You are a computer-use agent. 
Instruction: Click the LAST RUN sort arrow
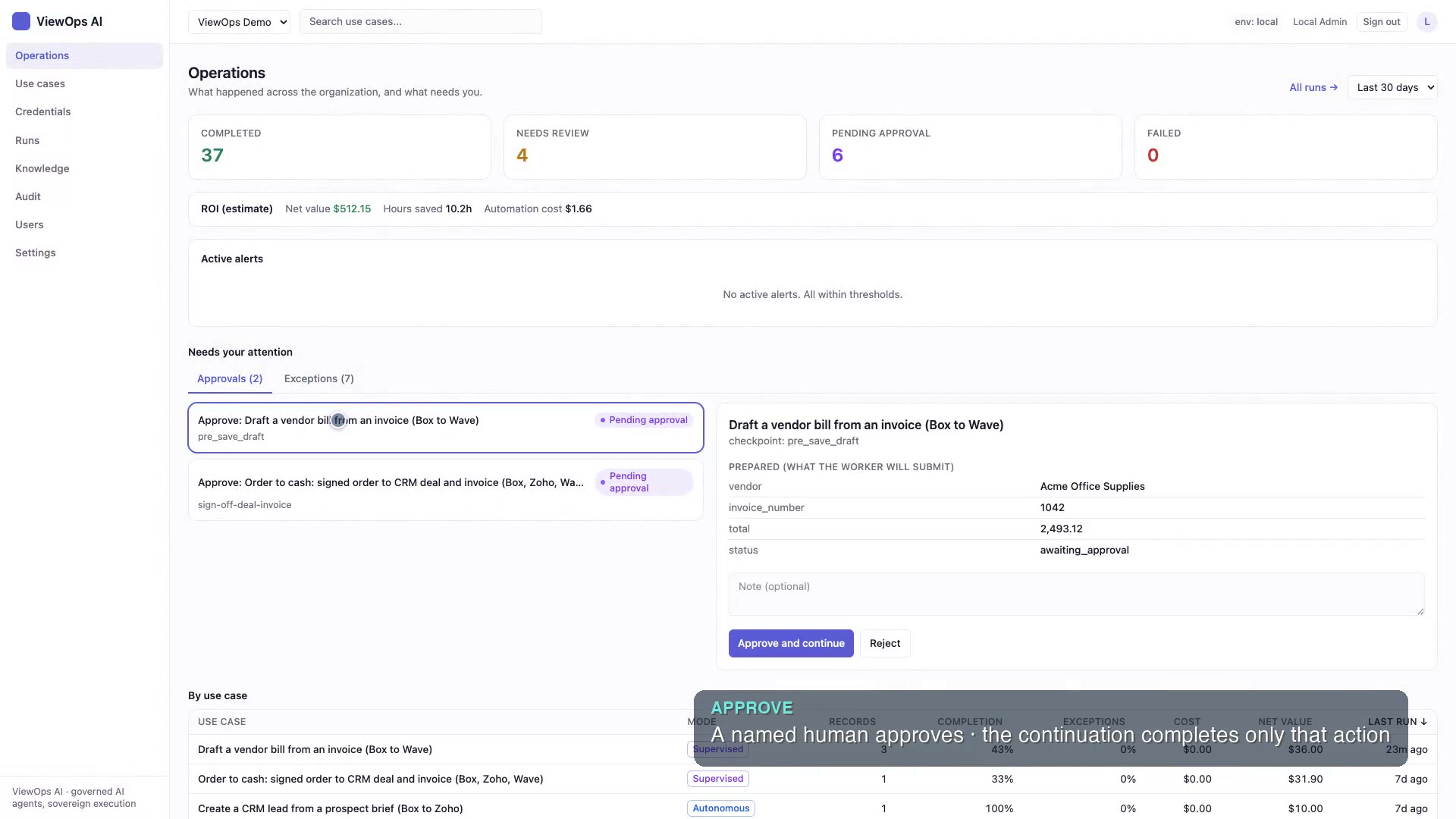coord(1423,722)
